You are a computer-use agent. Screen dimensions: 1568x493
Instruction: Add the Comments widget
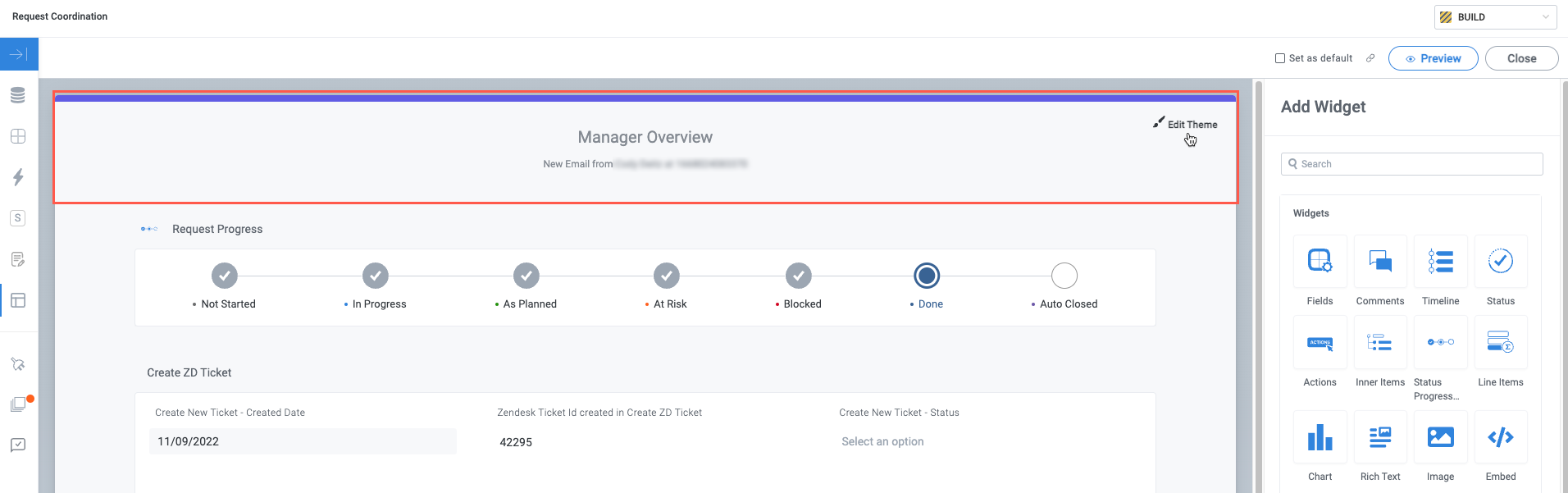1380,262
